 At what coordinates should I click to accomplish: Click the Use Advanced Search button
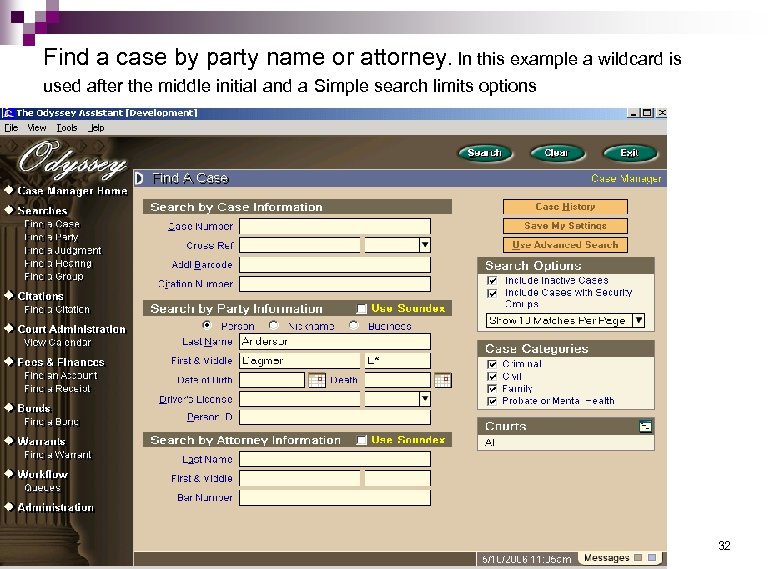pyautogui.click(x=565, y=245)
